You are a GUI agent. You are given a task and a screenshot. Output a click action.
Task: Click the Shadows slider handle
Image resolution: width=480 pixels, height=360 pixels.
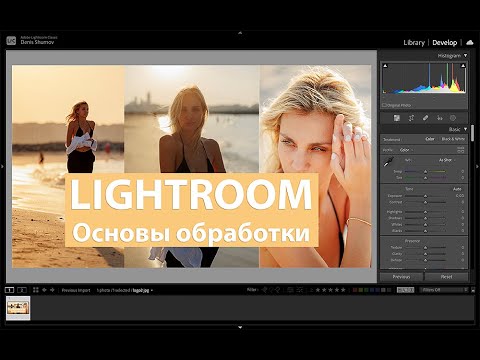coord(425,218)
